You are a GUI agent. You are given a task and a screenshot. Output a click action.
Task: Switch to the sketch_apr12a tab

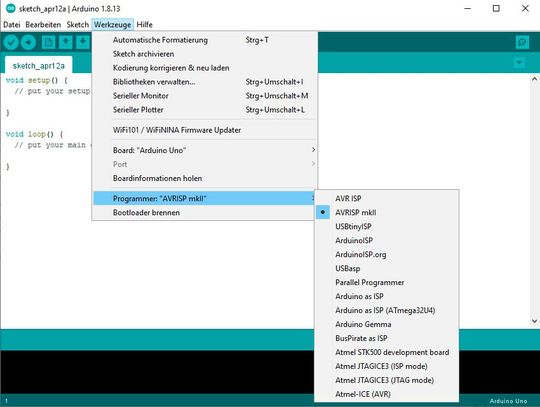click(39, 65)
